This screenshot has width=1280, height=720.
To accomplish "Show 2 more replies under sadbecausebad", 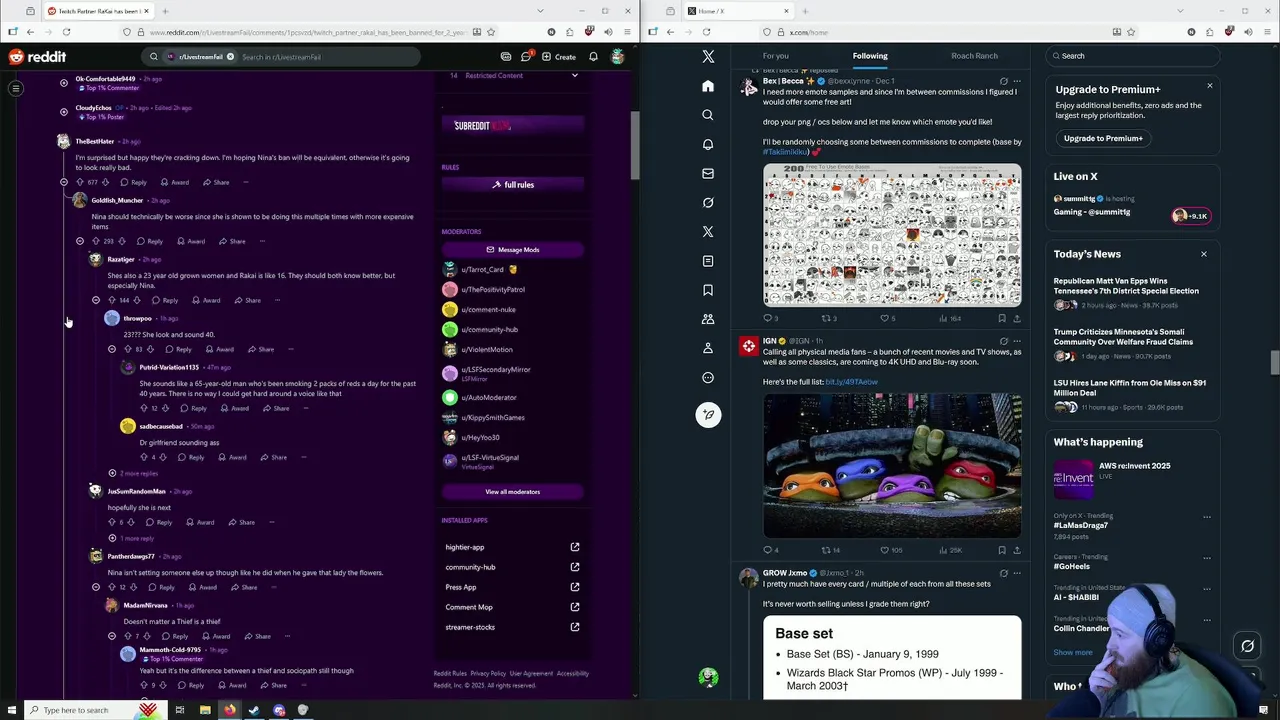I will click(134, 473).
